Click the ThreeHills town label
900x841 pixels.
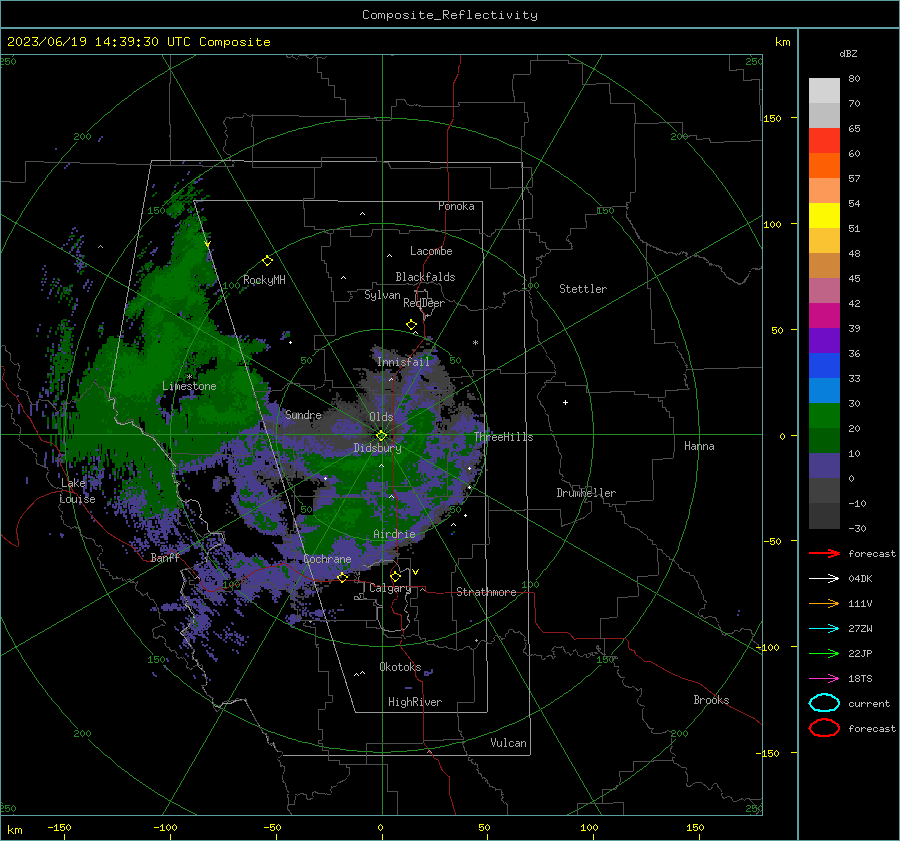click(x=503, y=437)
